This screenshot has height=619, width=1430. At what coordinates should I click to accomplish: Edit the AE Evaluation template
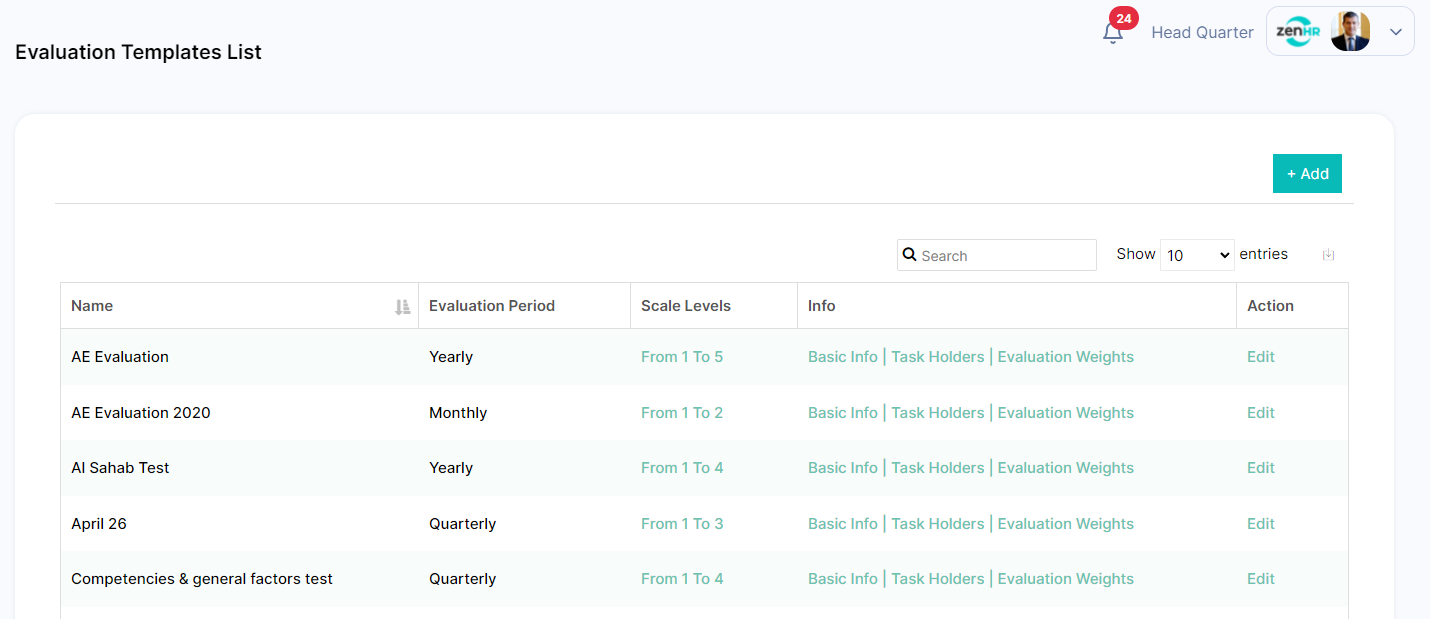[1261, 357]
